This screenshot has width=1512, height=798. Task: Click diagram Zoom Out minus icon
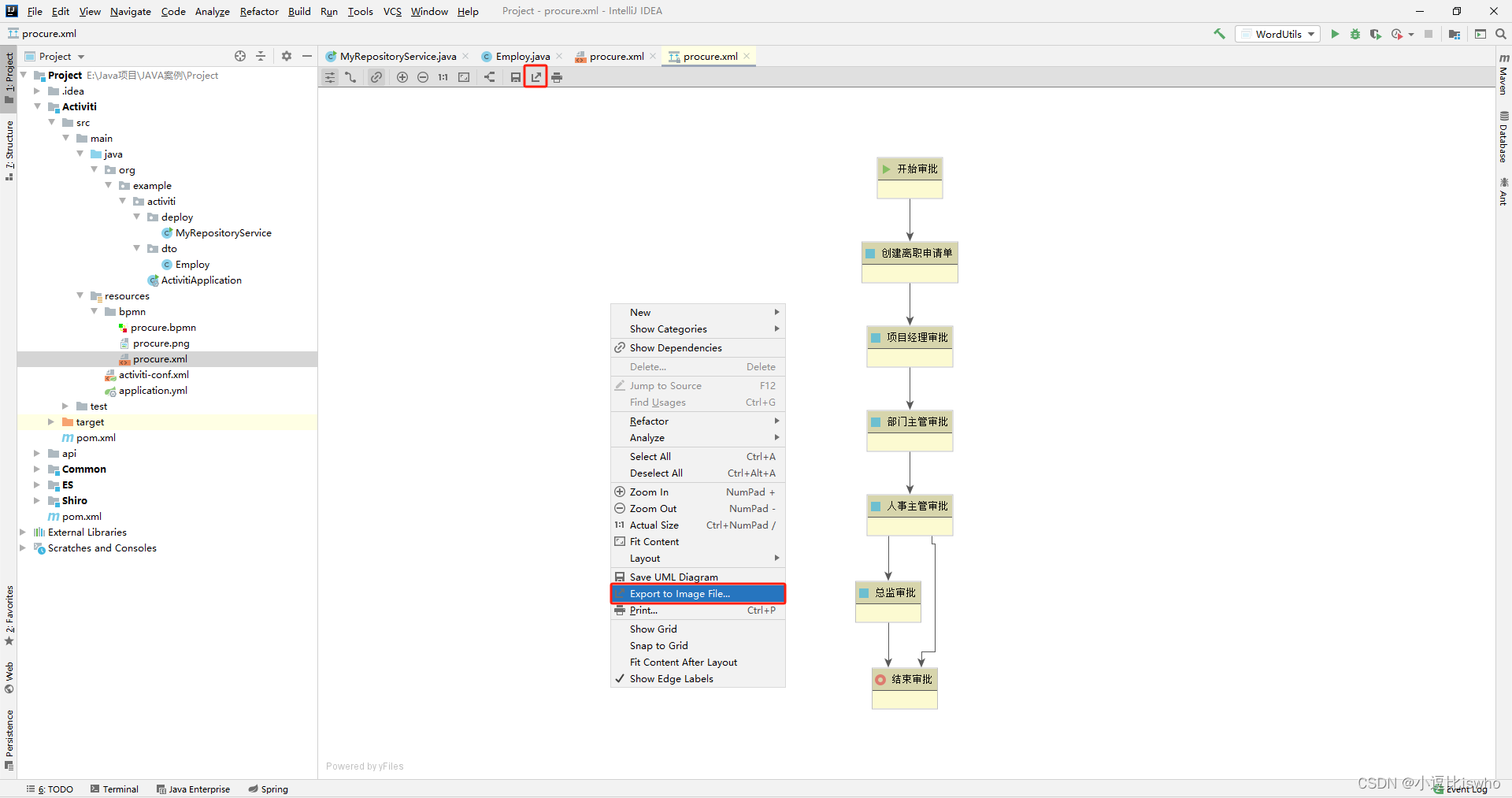tap(423, 77)
